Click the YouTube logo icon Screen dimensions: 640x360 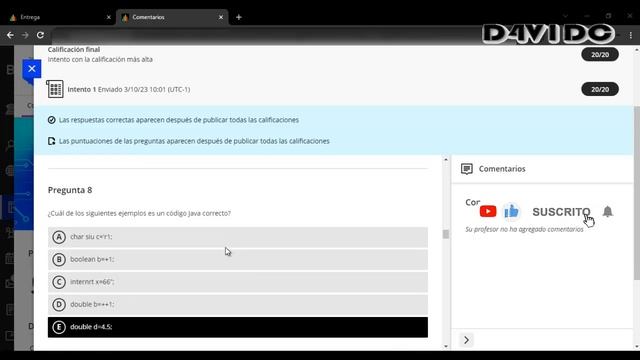[x=488, y=211]
